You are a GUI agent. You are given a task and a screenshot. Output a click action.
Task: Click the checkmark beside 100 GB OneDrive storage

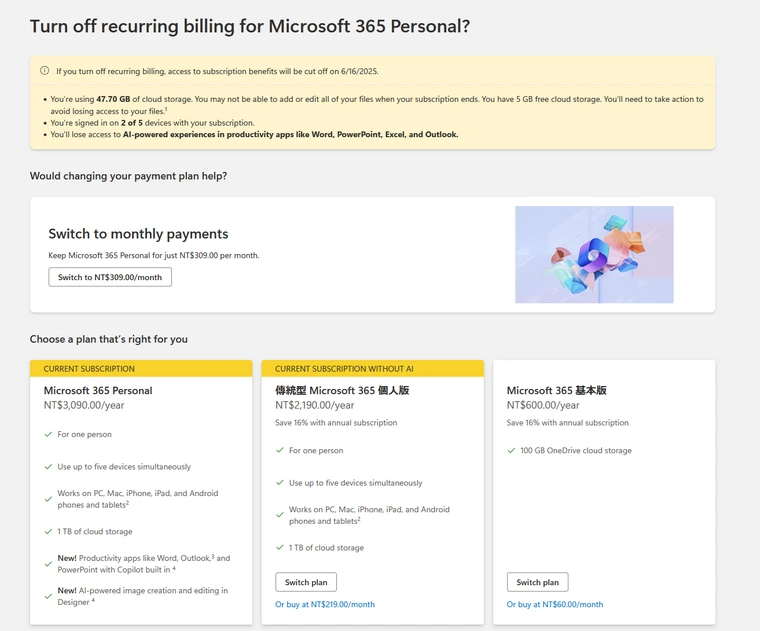511,450
